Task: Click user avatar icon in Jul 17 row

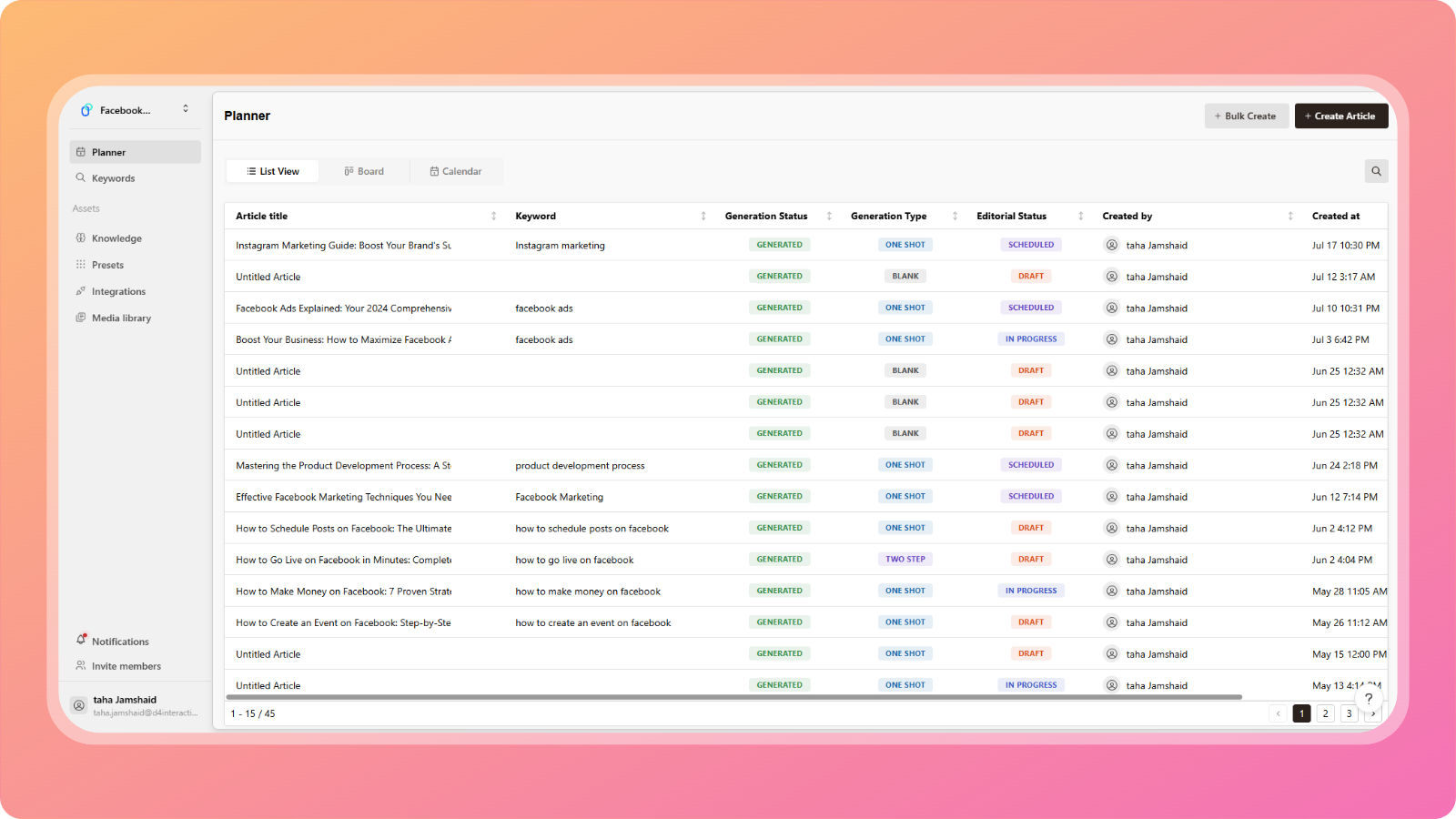Action: pyautogui.click(x=1112, y=245)
